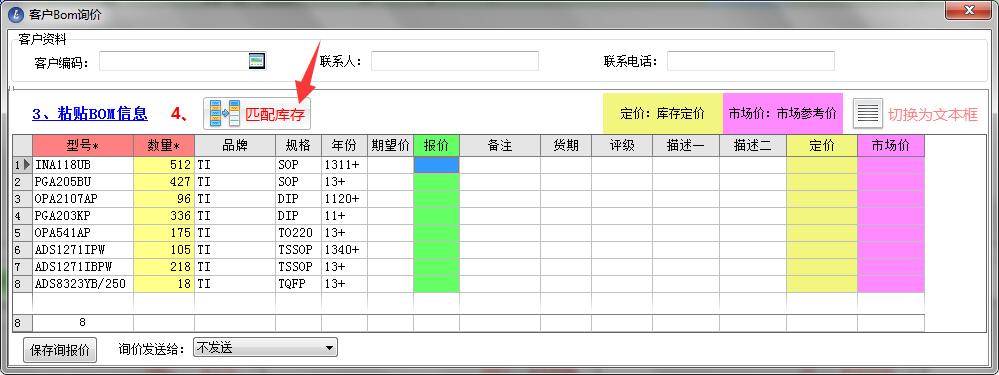The width and height of the screenshot is (999, 375).
Task: Open customer code lookup icon
Action: click(257, 61)
